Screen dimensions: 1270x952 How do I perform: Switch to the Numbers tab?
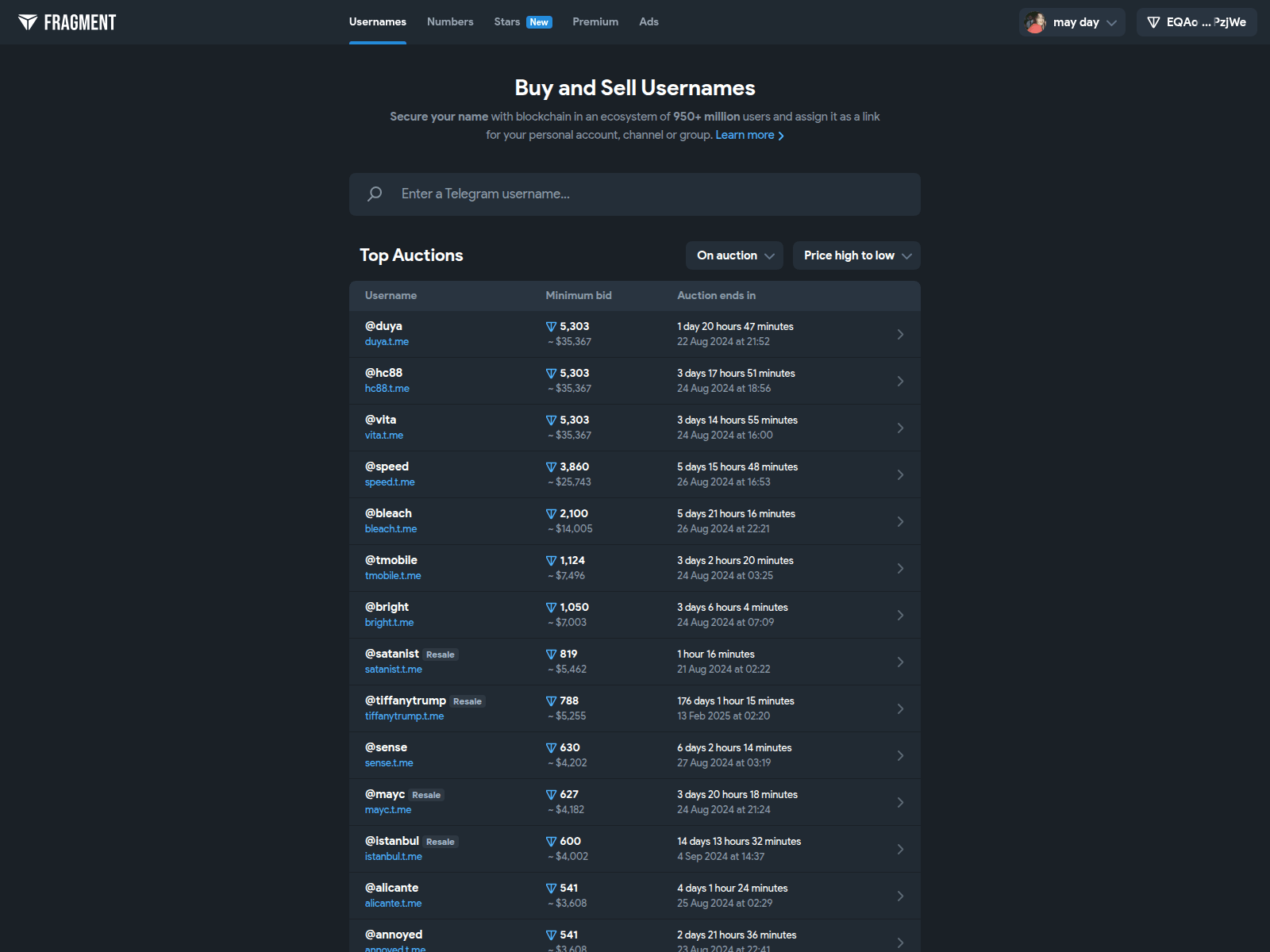pyautogui.click(x=450, y=22)
